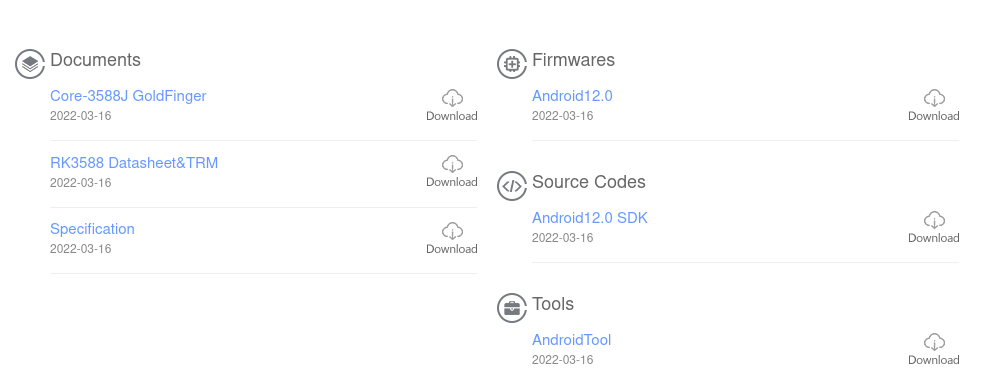Download RK3588 Datasheet&TRM via cloud icon
993x382 pixels.
click(x=452, y=164)
